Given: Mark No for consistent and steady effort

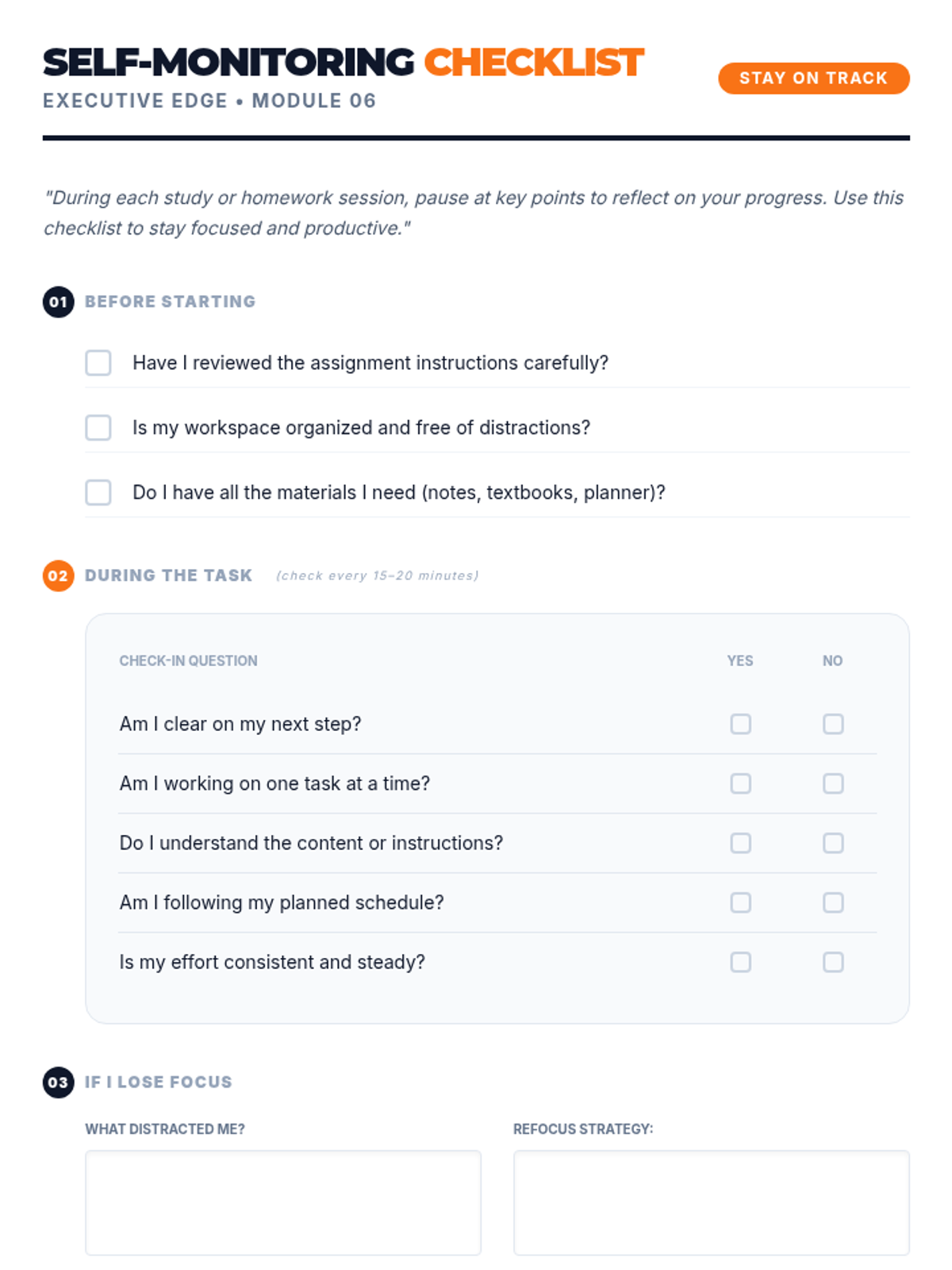Looking at the screenshot, I should (x=833, y=962).
